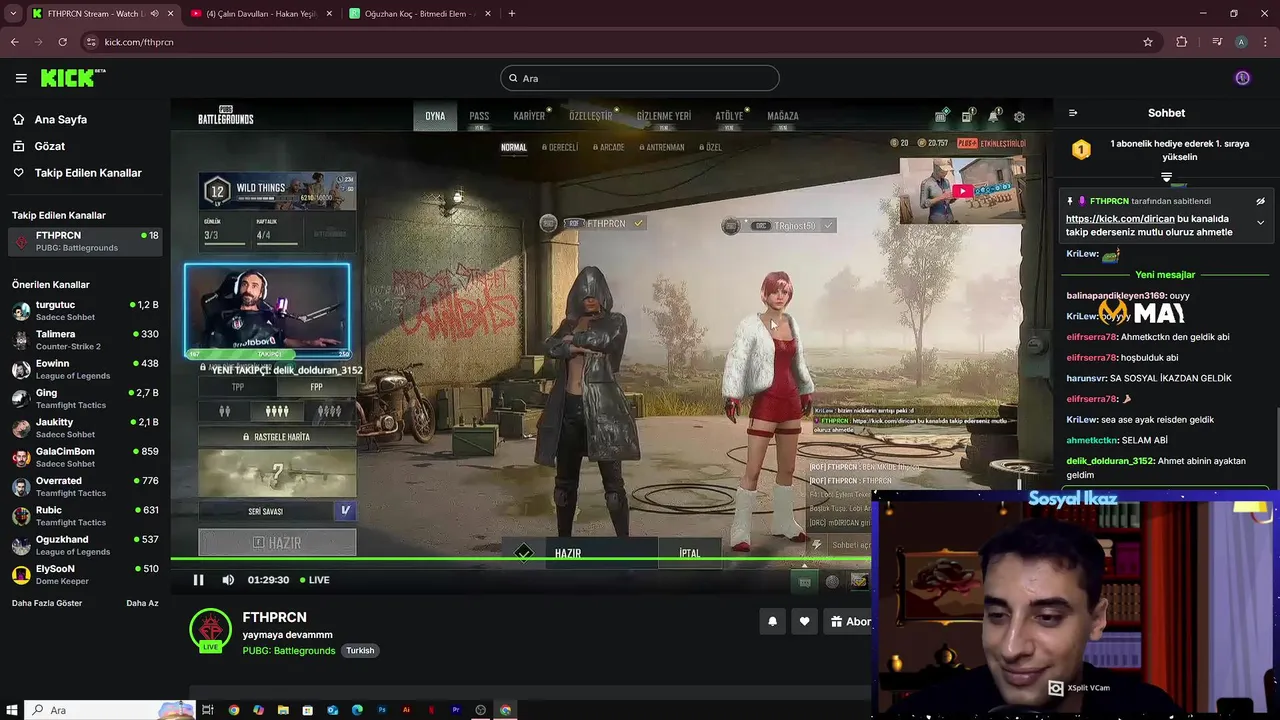Open recommended channel Jaukitty

click(x=85, y=428)
